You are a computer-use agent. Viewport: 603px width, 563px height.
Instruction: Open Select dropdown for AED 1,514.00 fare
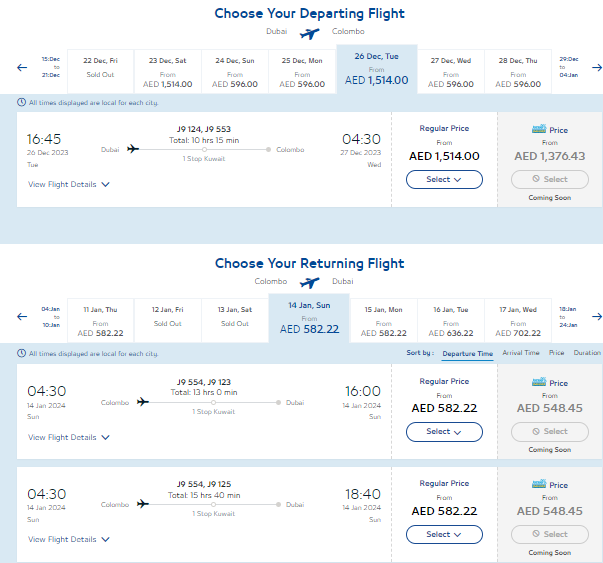point(444,180)
